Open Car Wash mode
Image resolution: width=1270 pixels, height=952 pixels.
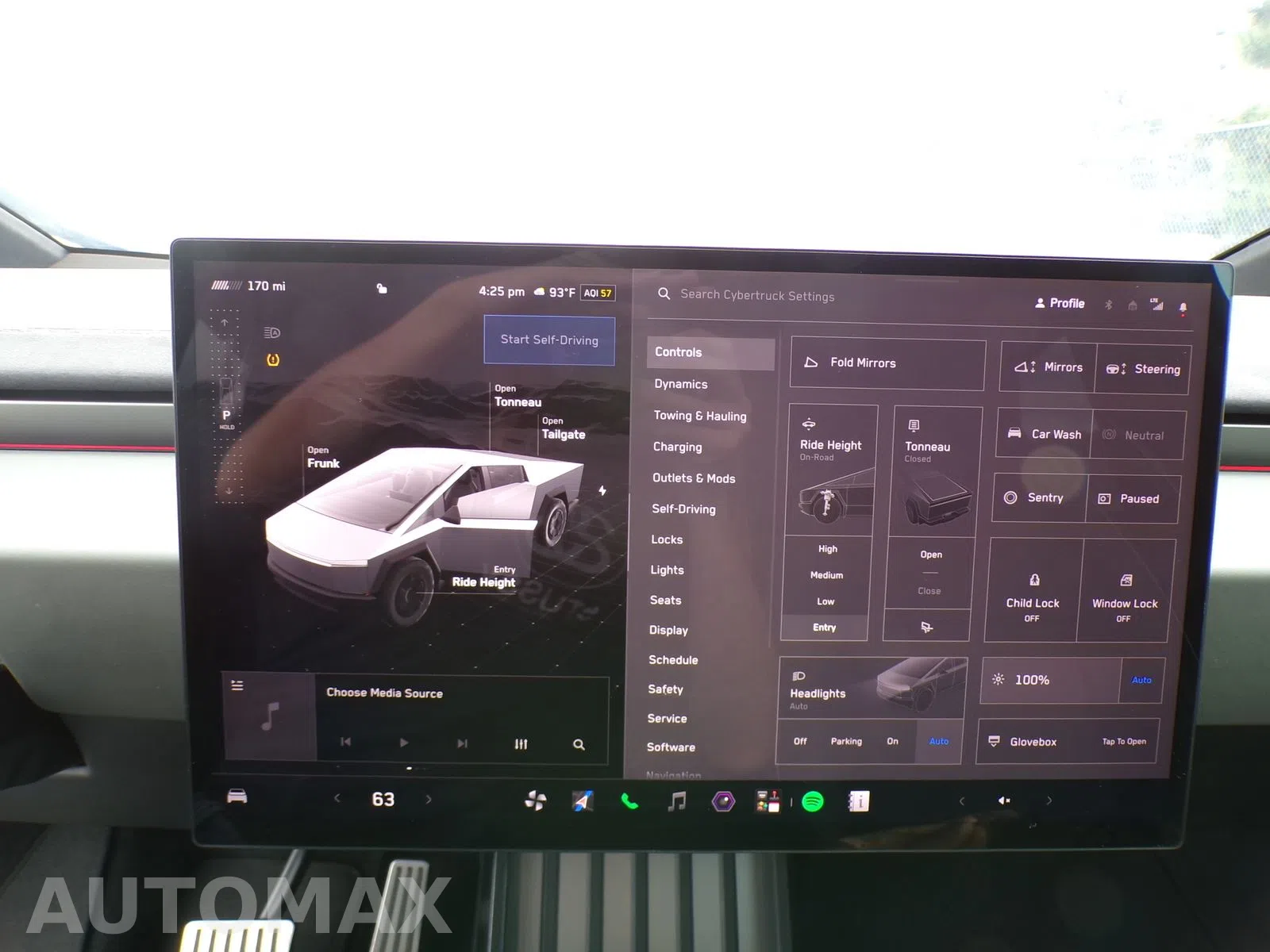[1045, 434]
